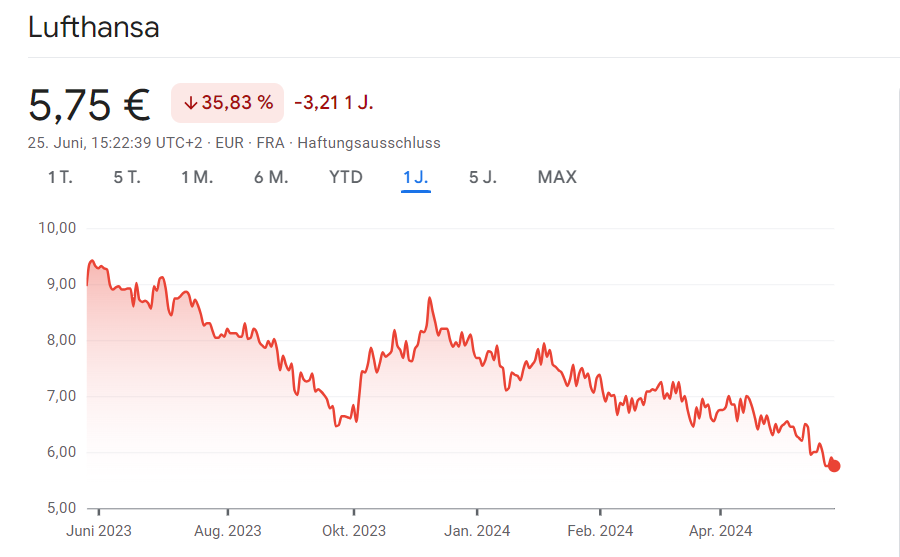Click the down arrow in percentage badge
The image size is (900, 557).
(x=191, y=103)
